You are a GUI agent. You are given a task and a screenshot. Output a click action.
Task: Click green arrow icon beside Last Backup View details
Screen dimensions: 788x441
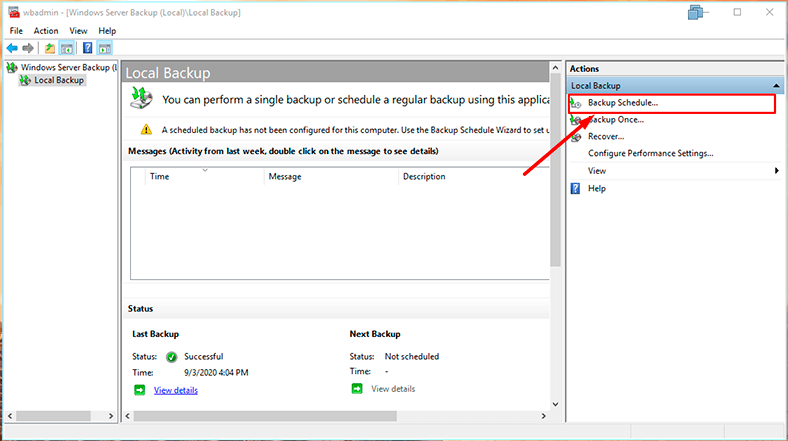[x=140, y=390]
